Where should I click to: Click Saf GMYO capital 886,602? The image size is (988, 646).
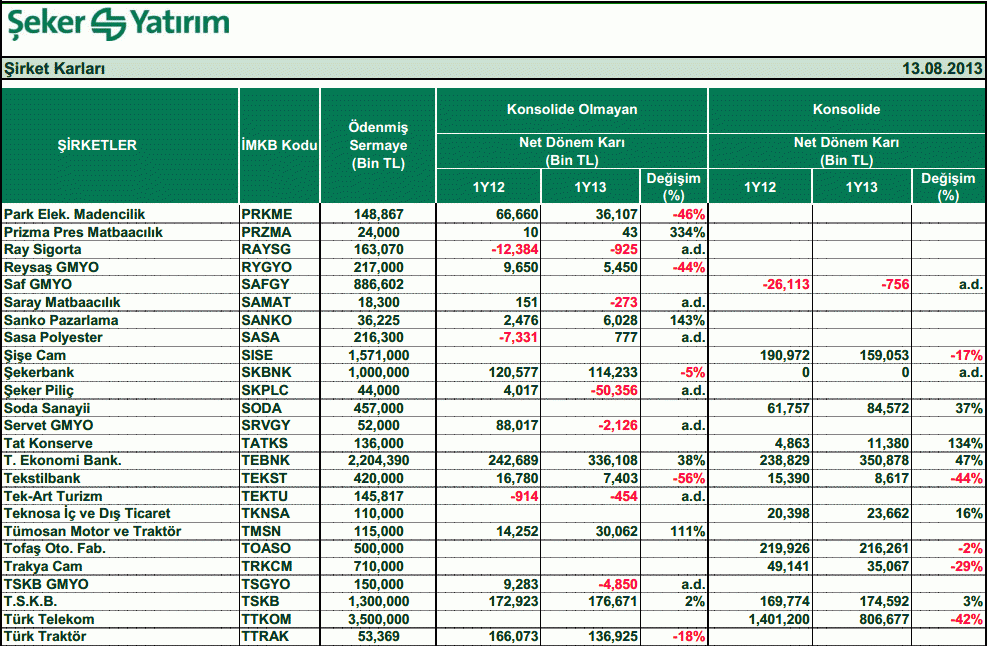coord(378,285)
